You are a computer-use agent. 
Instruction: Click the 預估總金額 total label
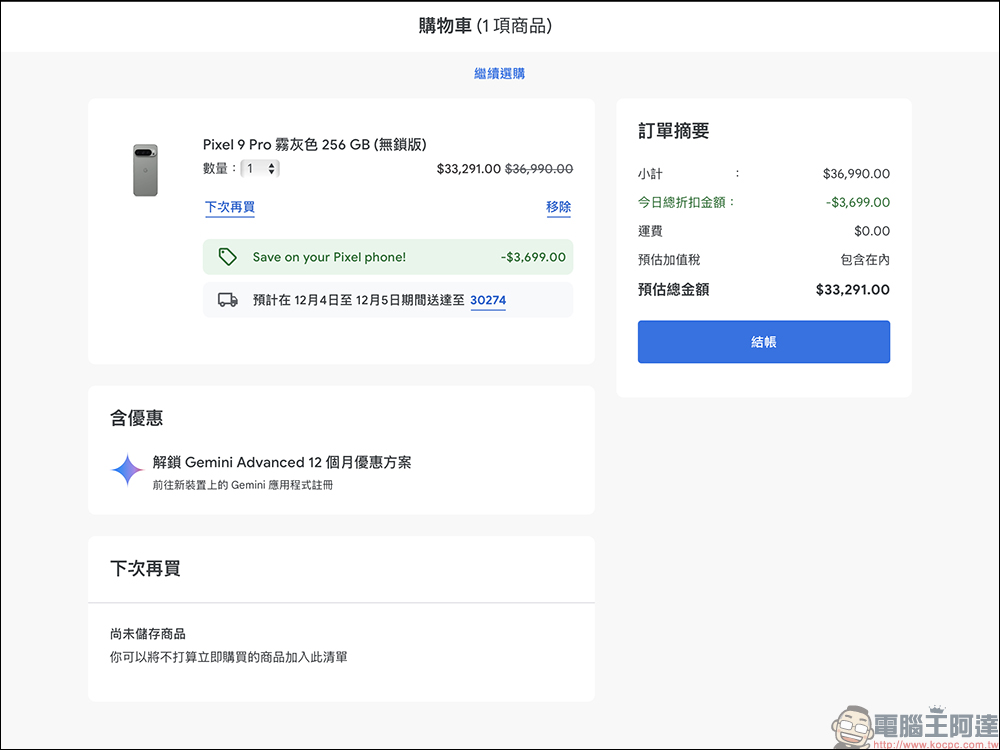point(673,290)
